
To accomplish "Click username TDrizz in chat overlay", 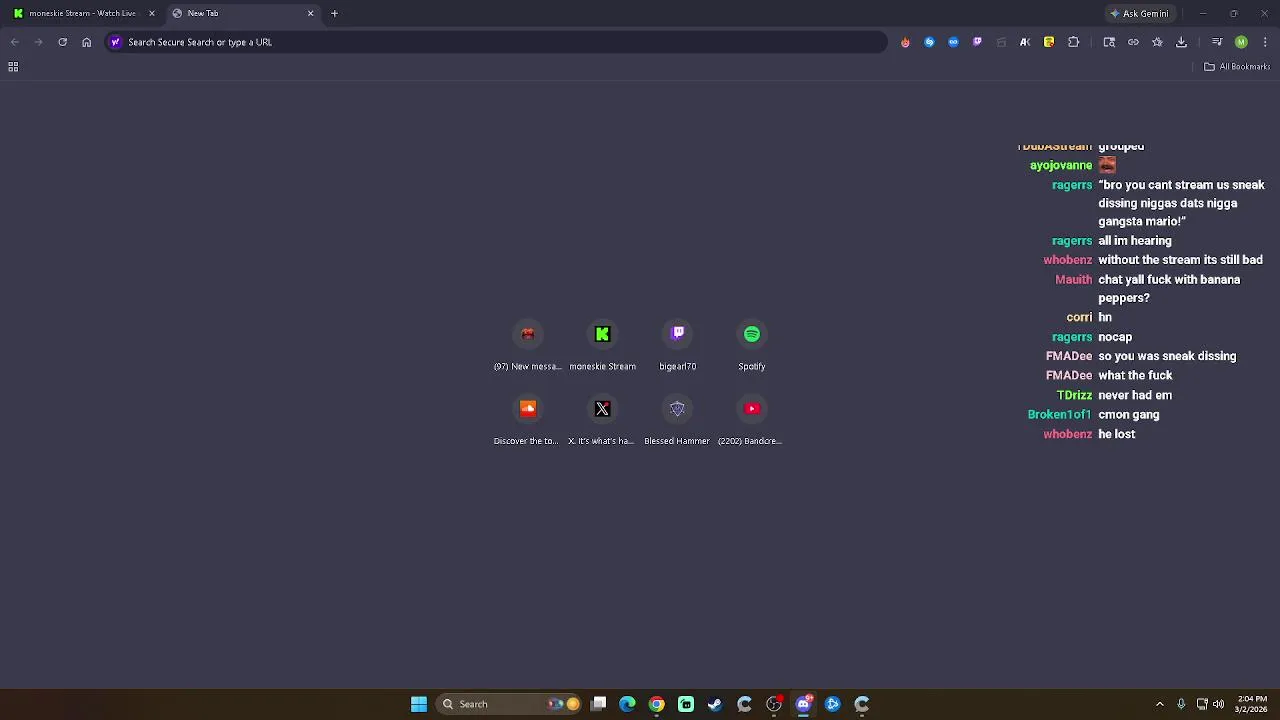I will [1074, 395].
